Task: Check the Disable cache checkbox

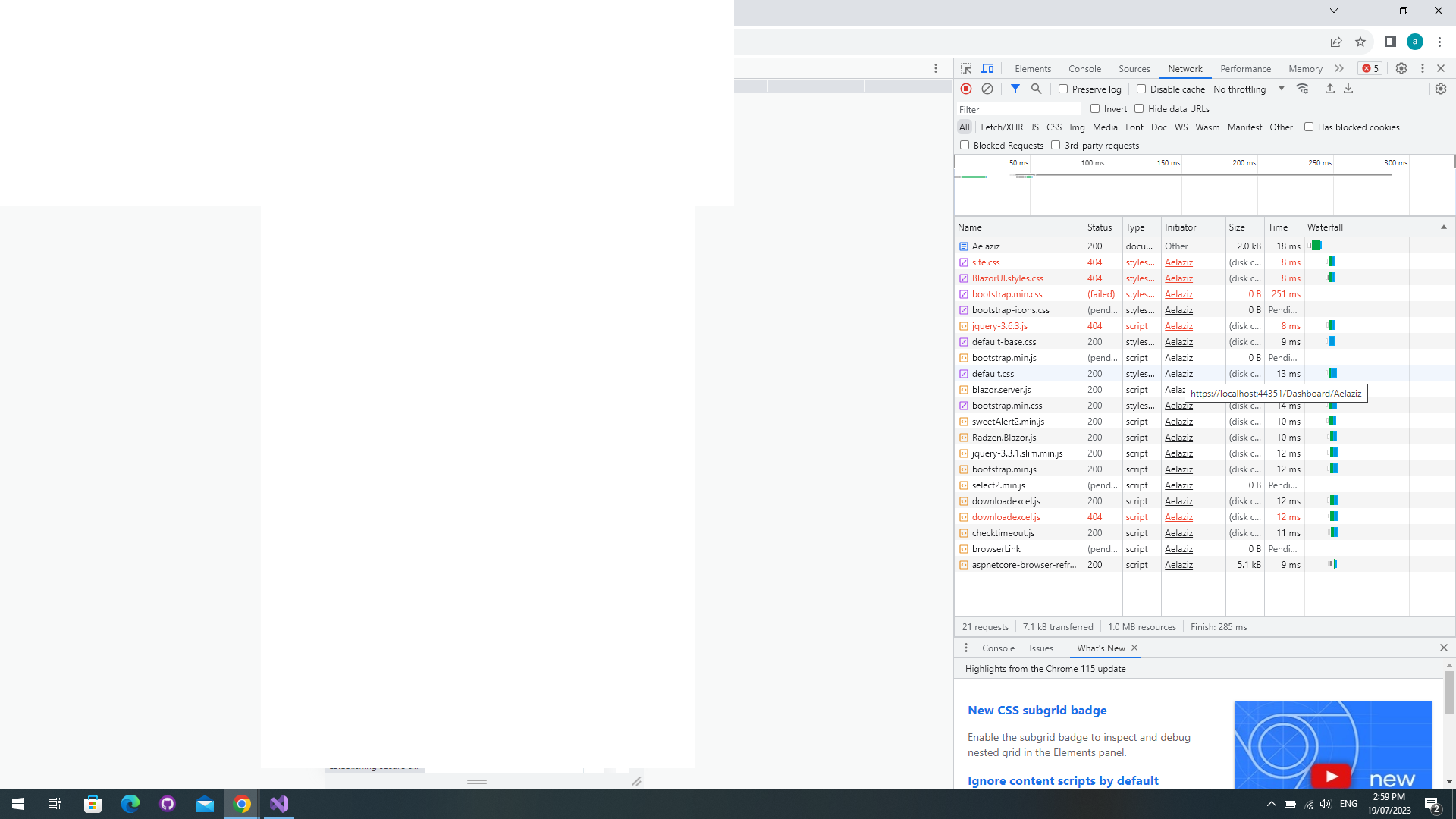Action: pos(1141,89)
